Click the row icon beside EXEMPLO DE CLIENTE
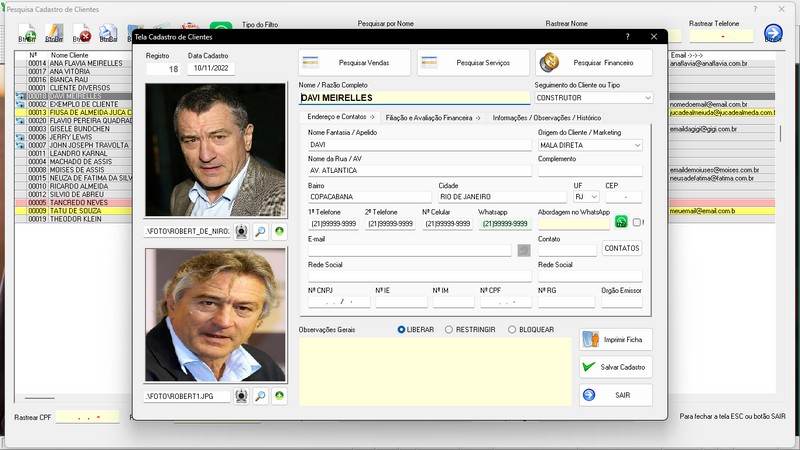Screen dimensions: 800x450 click(x=20, y=104)
